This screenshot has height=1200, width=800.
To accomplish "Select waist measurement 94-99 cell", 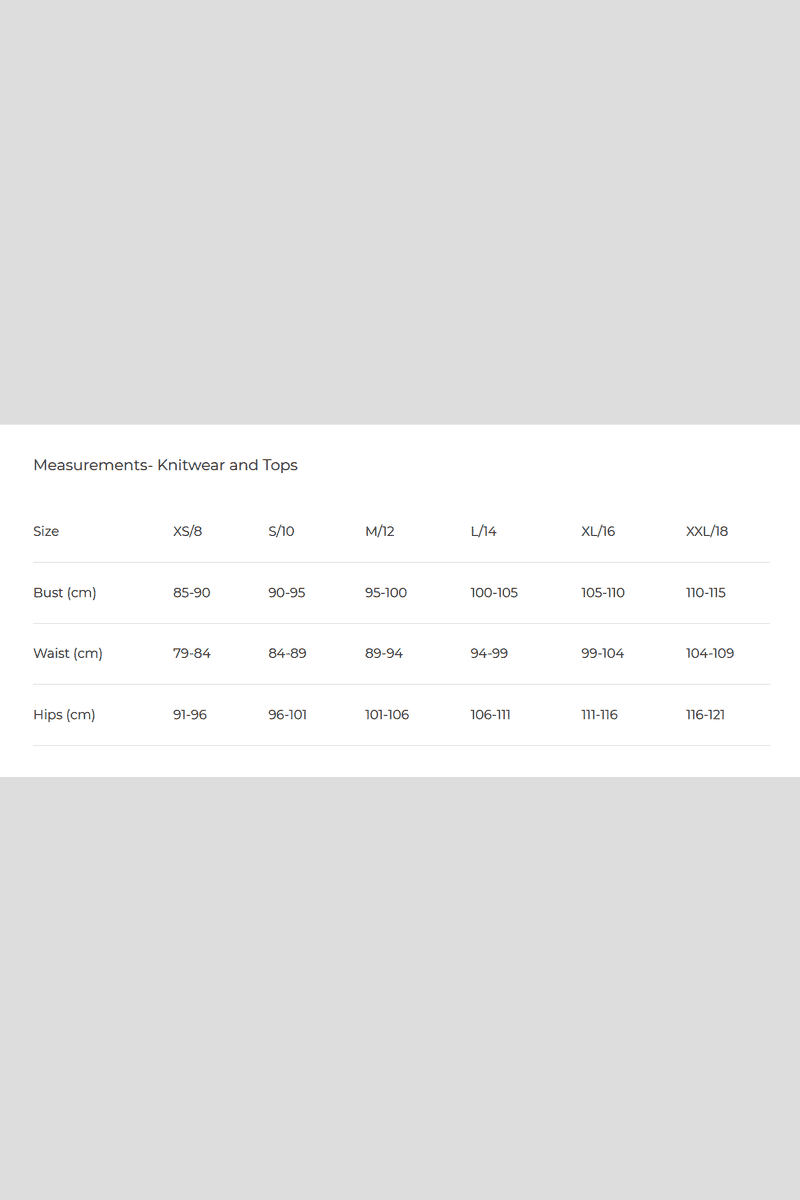I will [x=489, y=654].
